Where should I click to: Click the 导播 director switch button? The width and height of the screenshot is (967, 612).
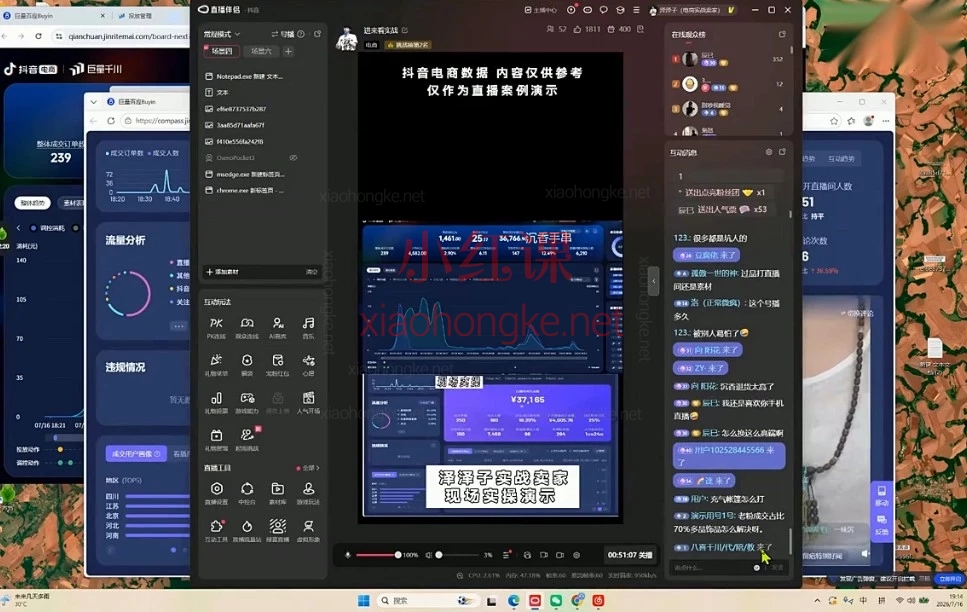[282, 34]
